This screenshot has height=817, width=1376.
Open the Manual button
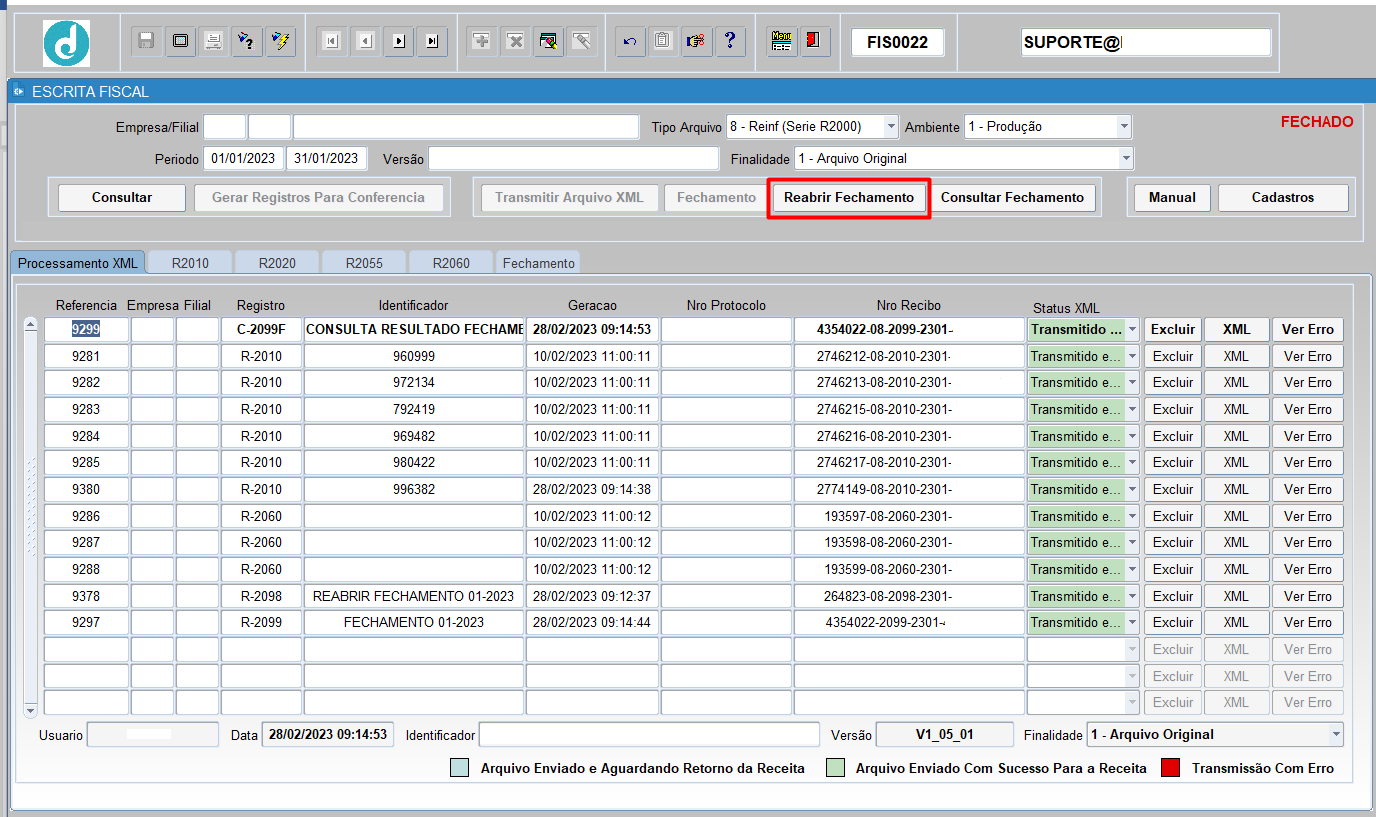pos(1172,198)
